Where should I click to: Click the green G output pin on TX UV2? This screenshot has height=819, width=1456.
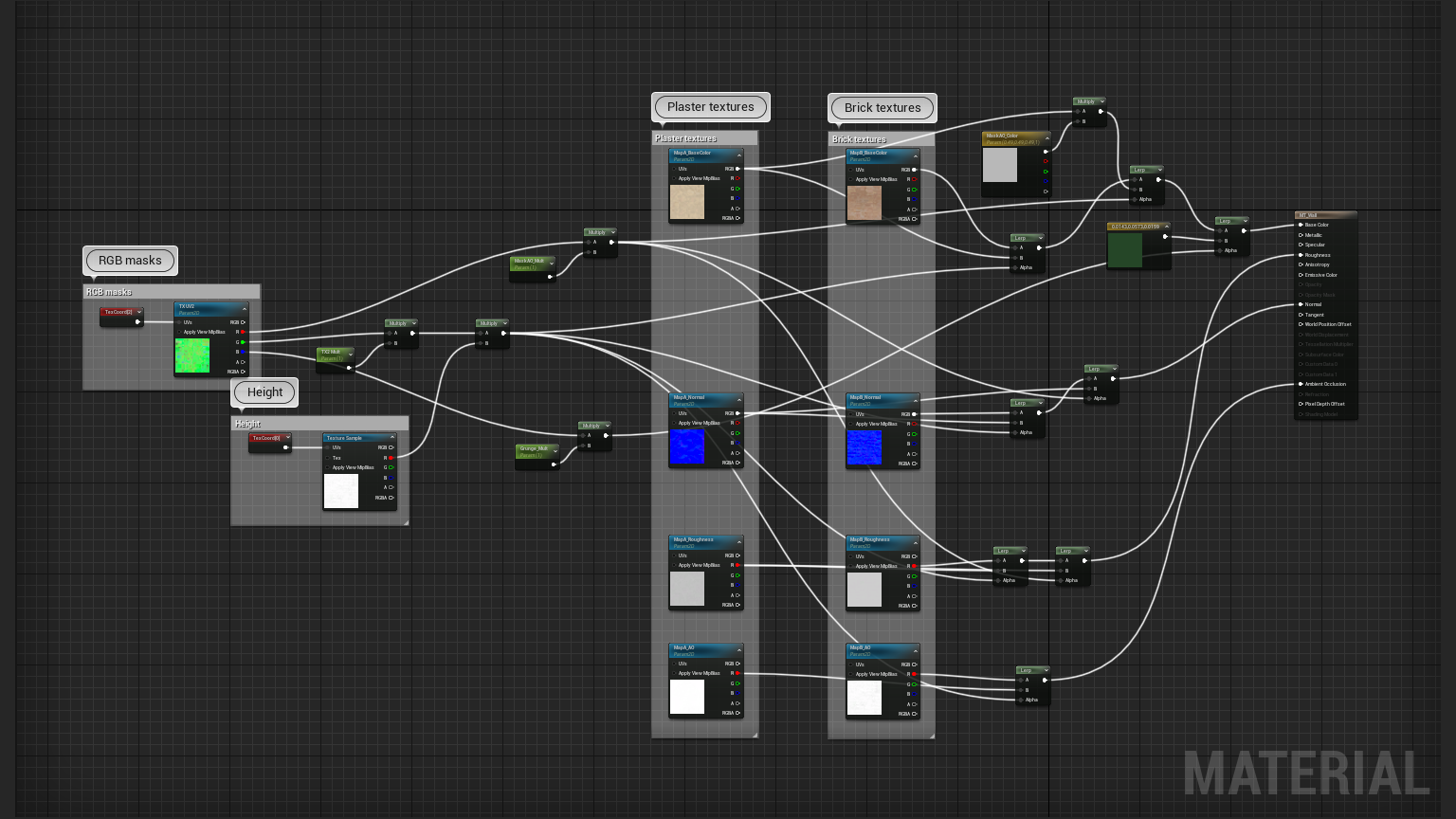click(x=243, y=342)
